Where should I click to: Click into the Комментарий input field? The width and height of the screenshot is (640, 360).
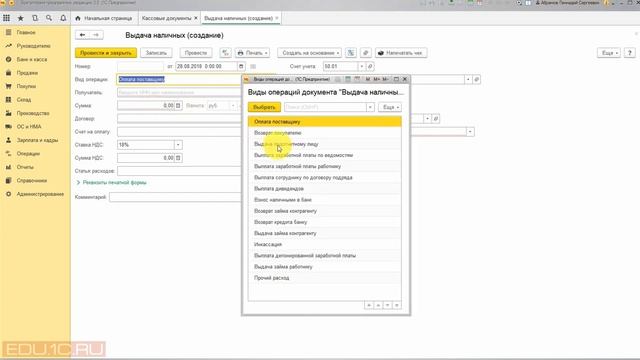click(176, 197)
